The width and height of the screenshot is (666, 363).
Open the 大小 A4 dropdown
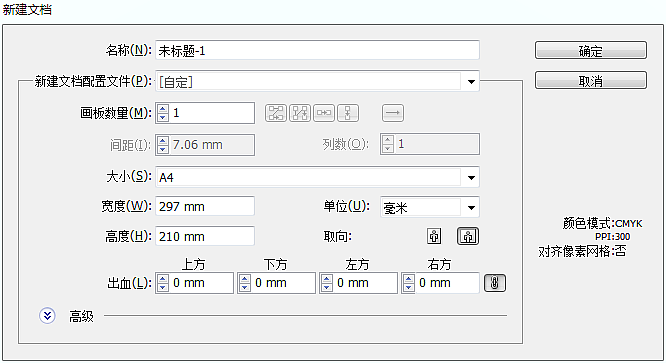coord(317,177)
